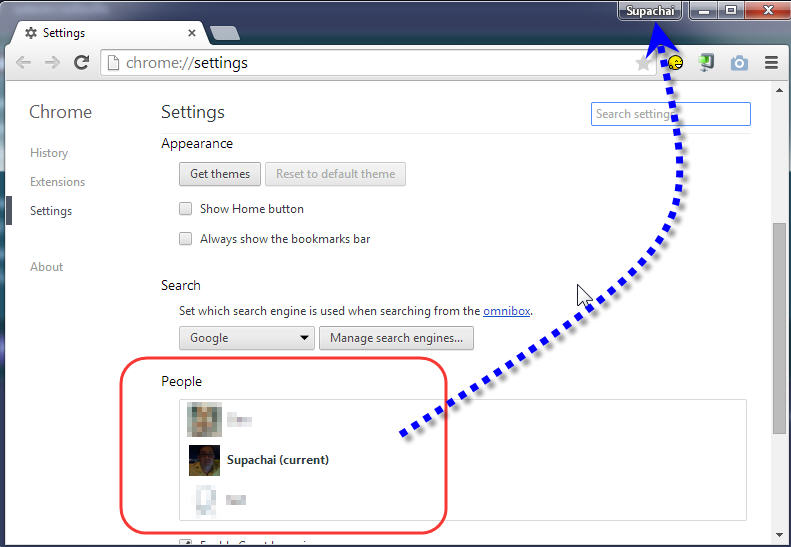
Task: Click the Appearance section heading
Action: (x=197, y=144)
